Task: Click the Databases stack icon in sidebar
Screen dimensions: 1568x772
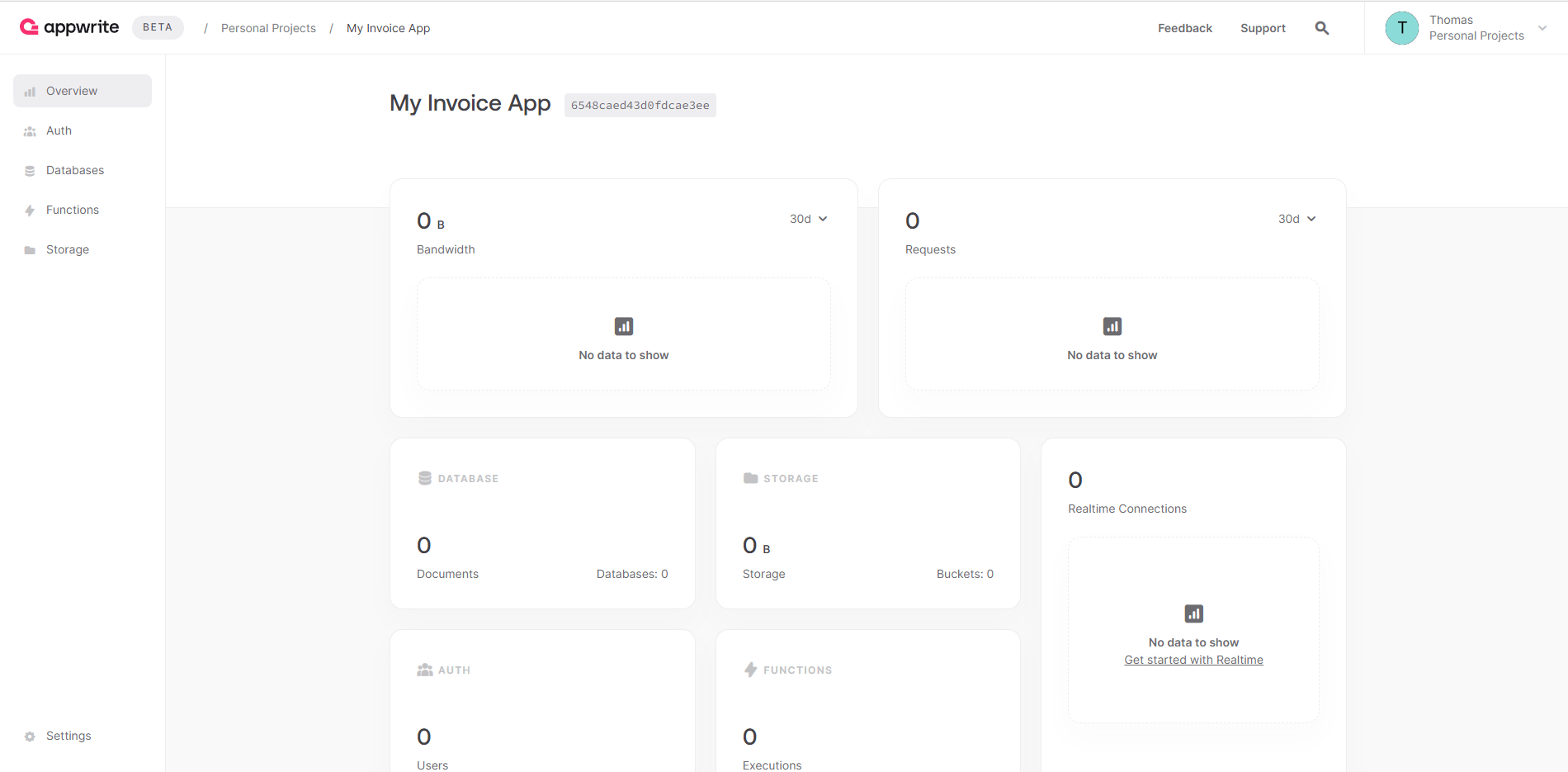Action: (x=30, y=171)
